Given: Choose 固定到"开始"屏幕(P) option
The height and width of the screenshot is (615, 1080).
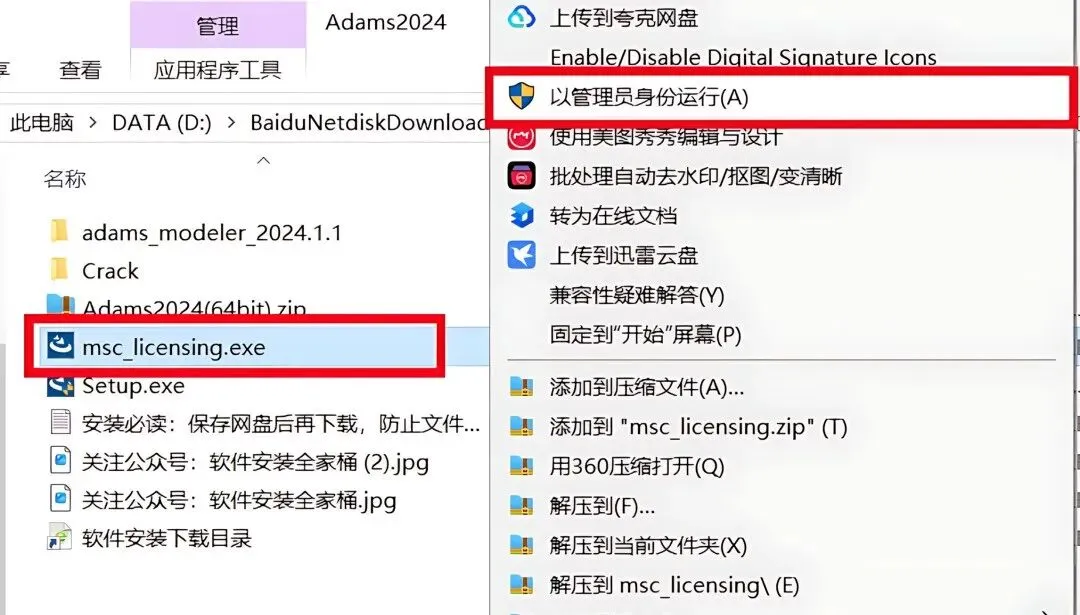Looking at the screenshot, I should point(645,335).
